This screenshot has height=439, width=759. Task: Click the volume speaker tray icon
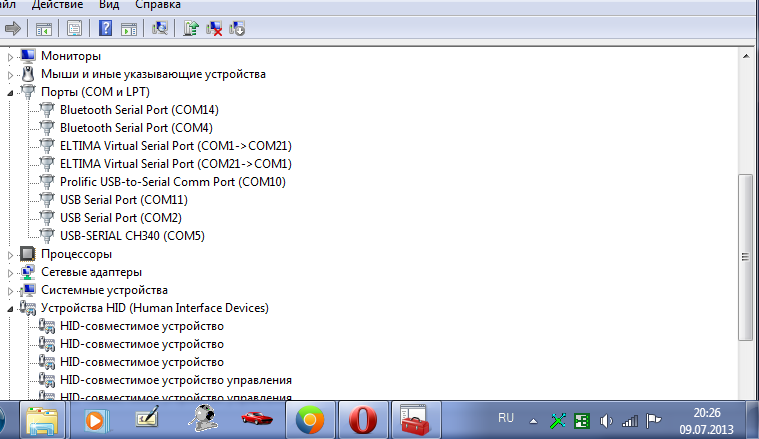tap(606, 421)
